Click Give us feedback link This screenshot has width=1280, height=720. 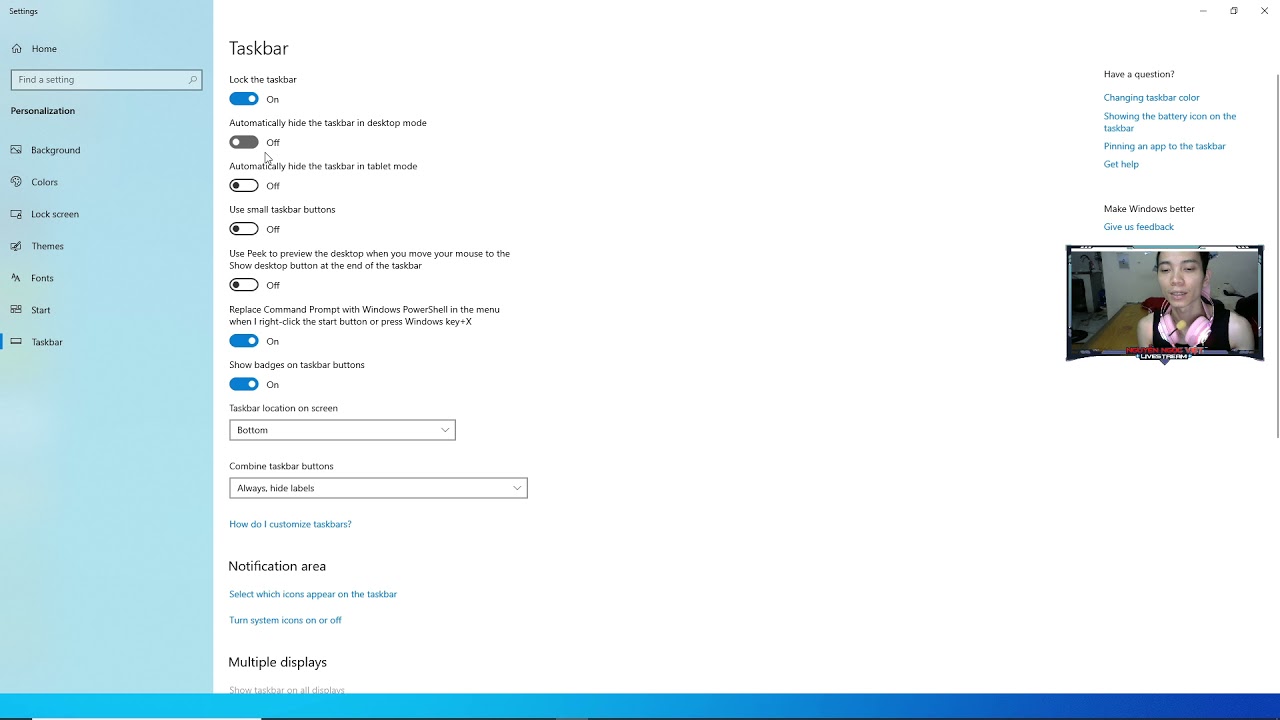pyautogui.click(x=1138, y=227)
